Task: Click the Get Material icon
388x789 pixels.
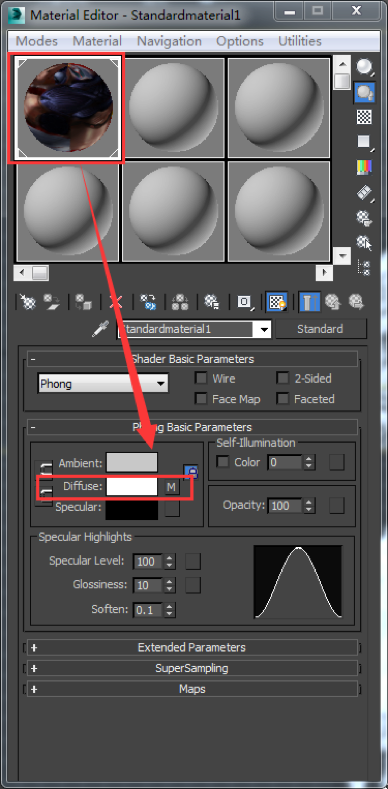Action: click(27, 302)
